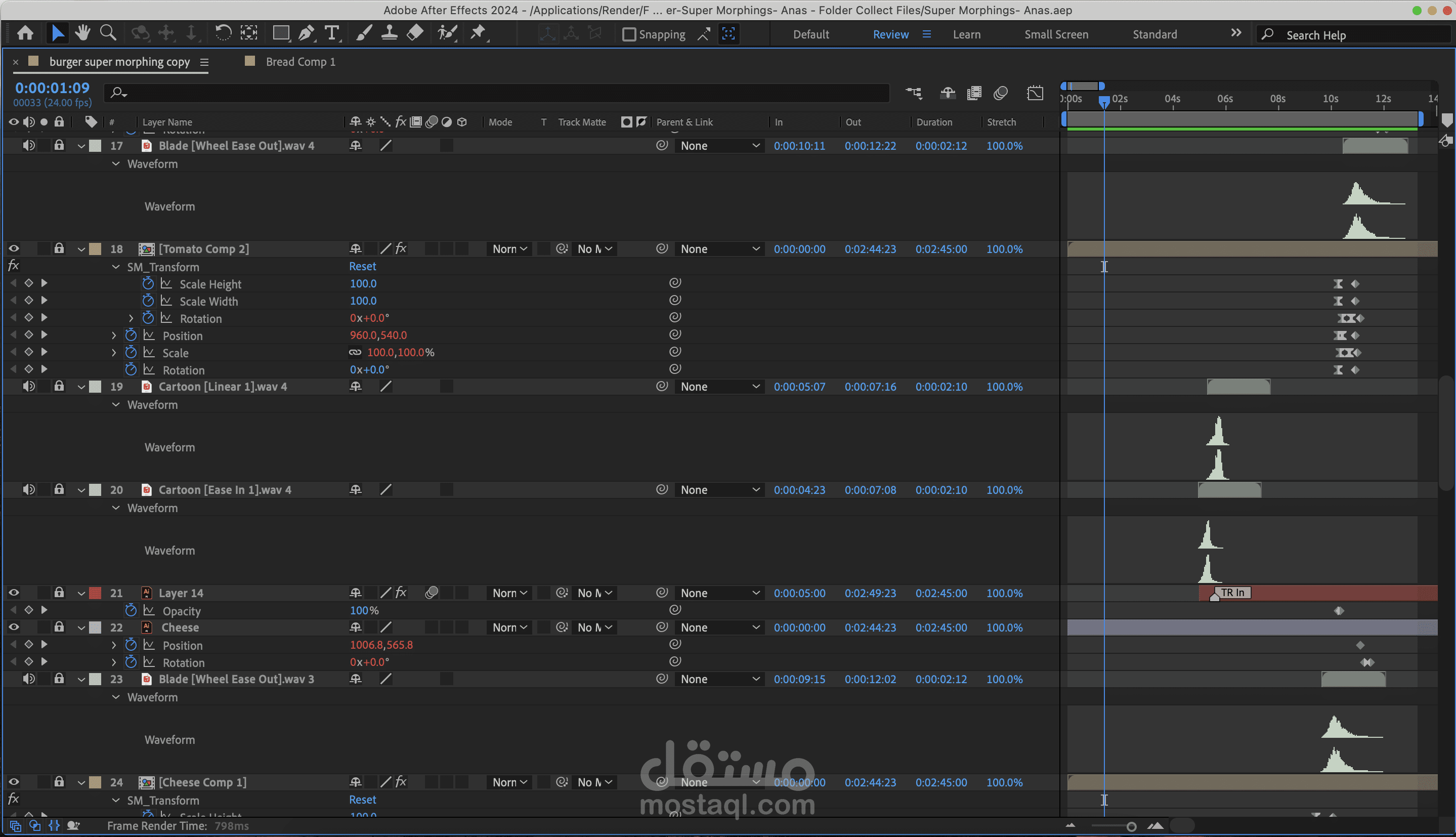Open blend mode dropdown for Tomato Comp 2
The height and width of the screenshot is (837, 1456).
509,249
